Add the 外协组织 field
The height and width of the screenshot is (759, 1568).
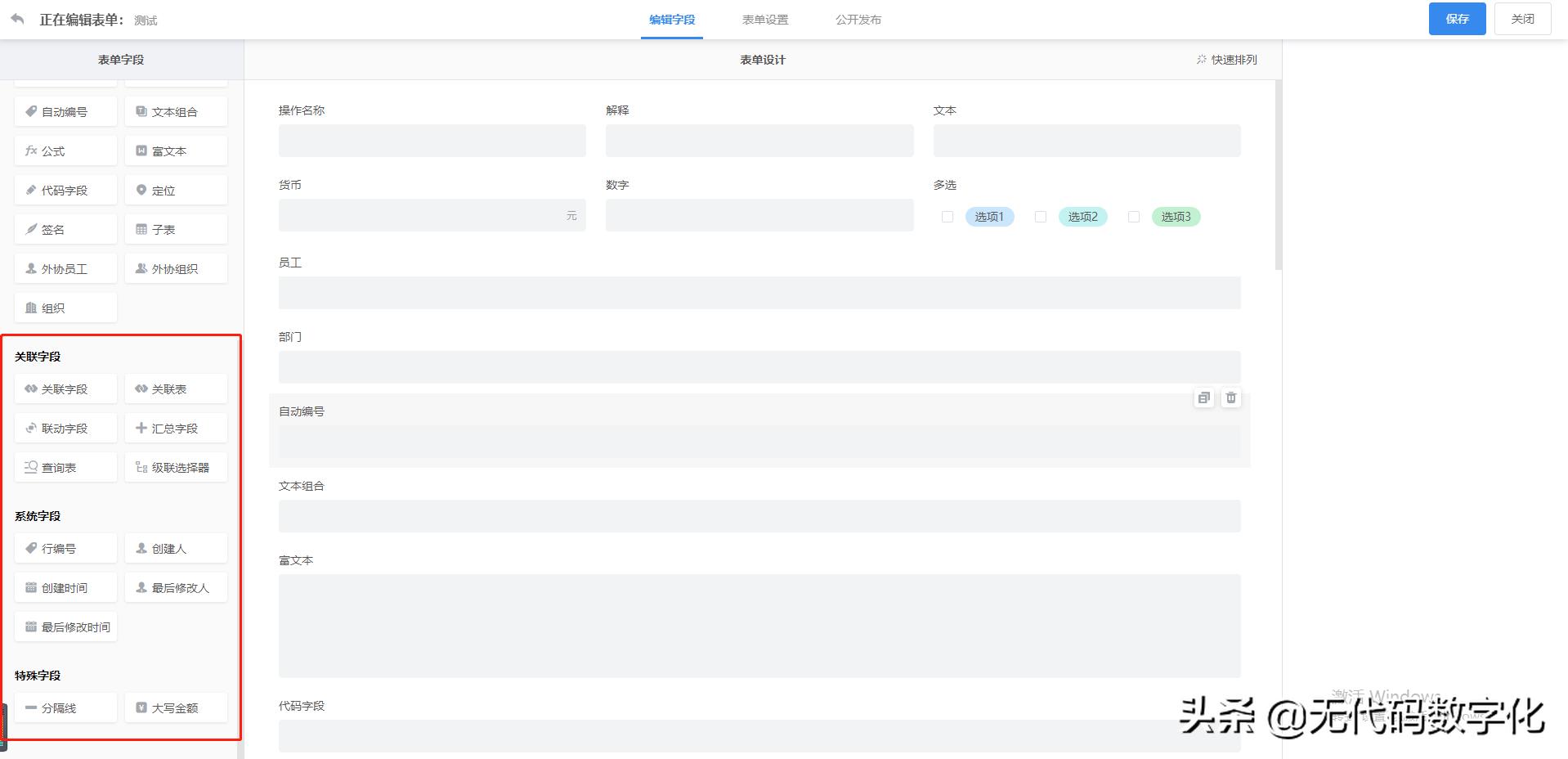pos(176,269)
